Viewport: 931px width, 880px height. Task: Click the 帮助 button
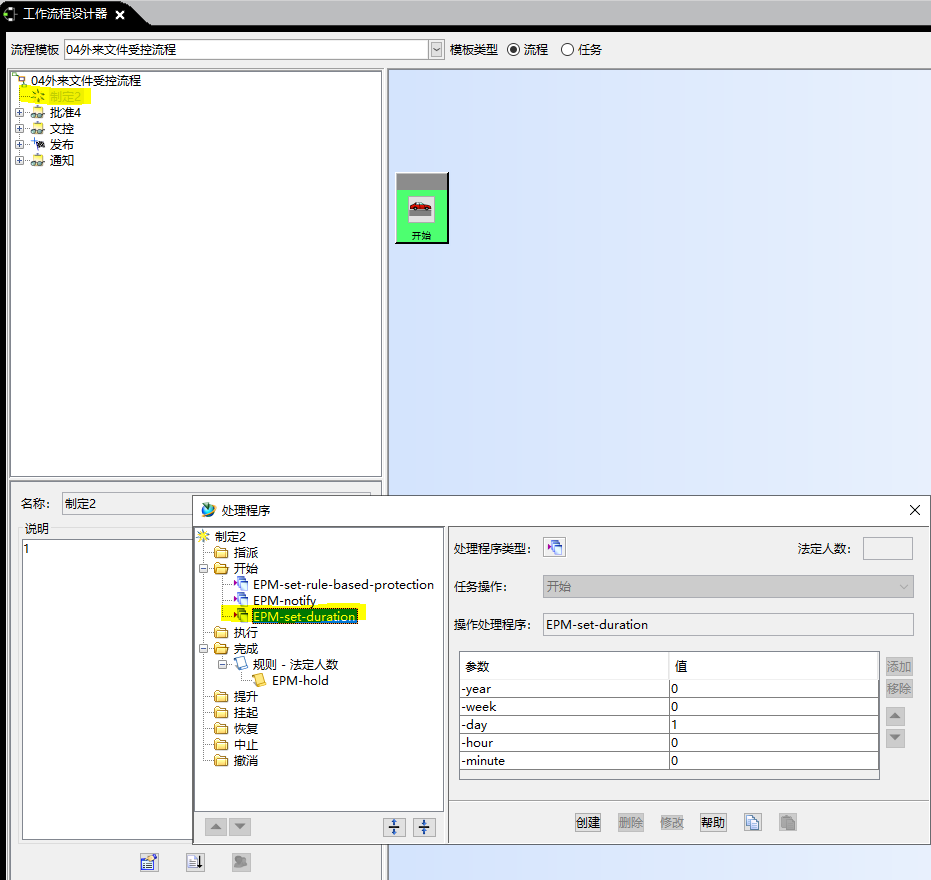point(713,822)
